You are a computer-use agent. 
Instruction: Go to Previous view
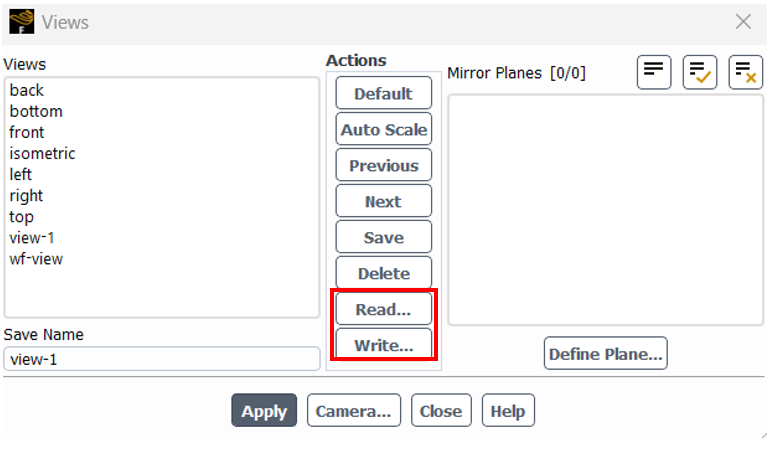pos(384,166)
